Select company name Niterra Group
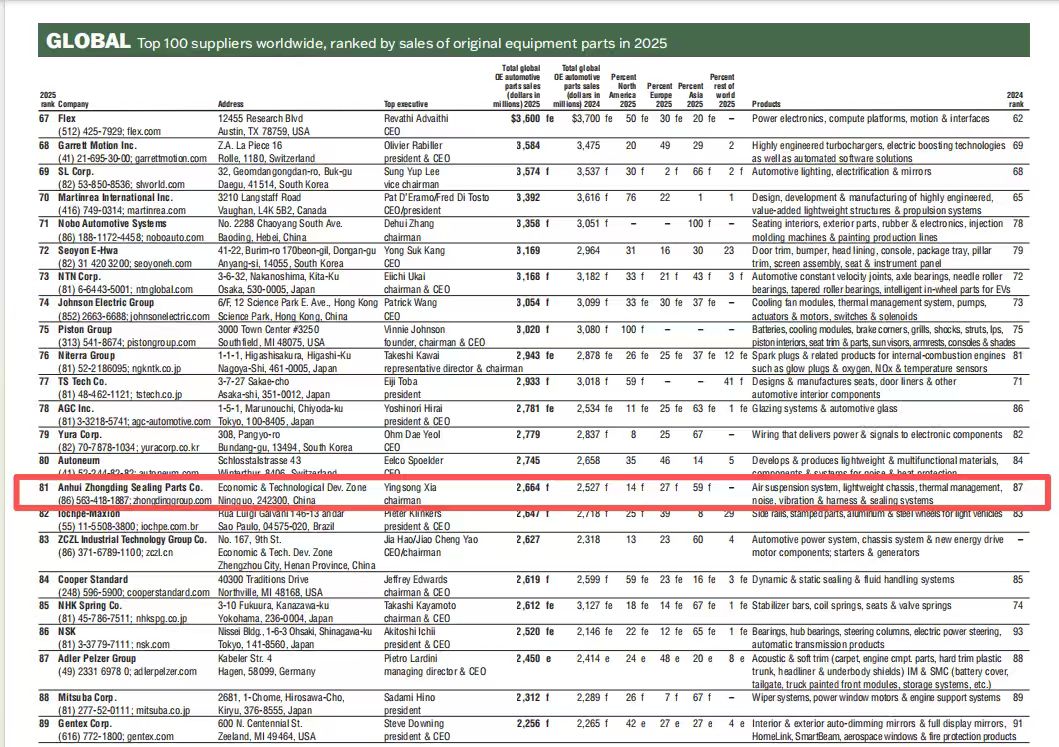 point(86,355)
